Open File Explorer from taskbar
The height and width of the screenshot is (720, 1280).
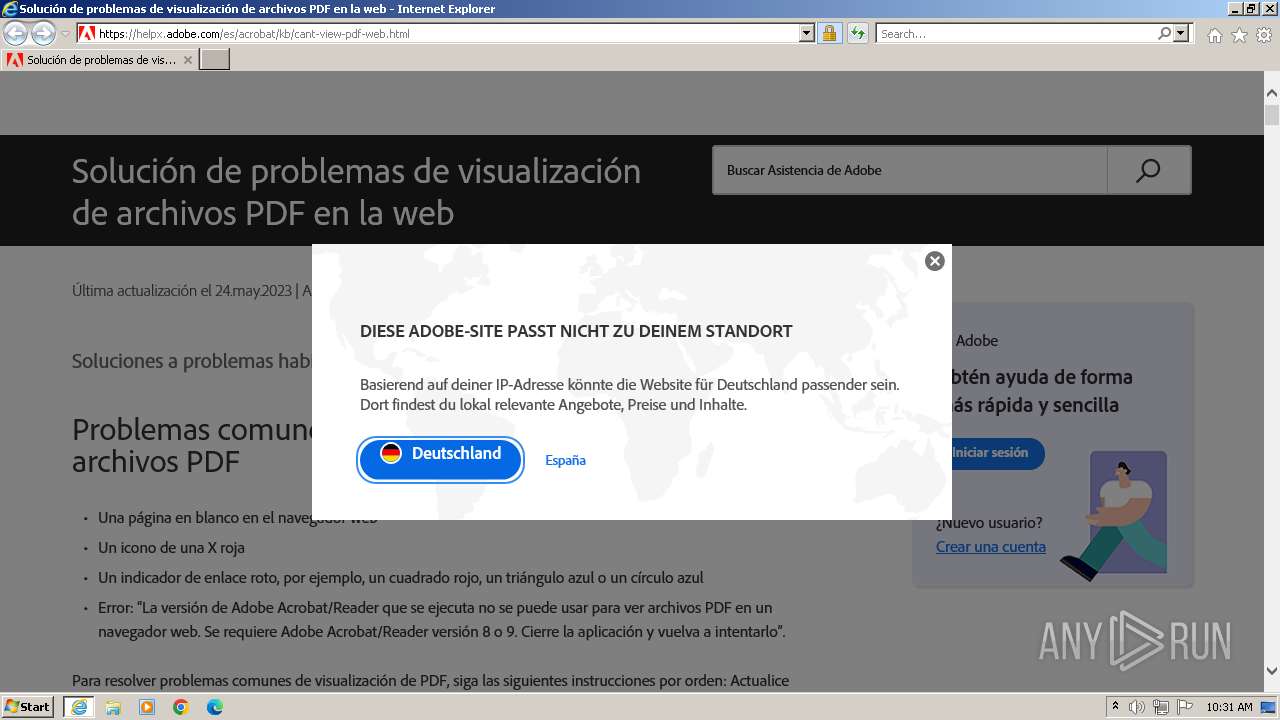[x=113, y=707]
